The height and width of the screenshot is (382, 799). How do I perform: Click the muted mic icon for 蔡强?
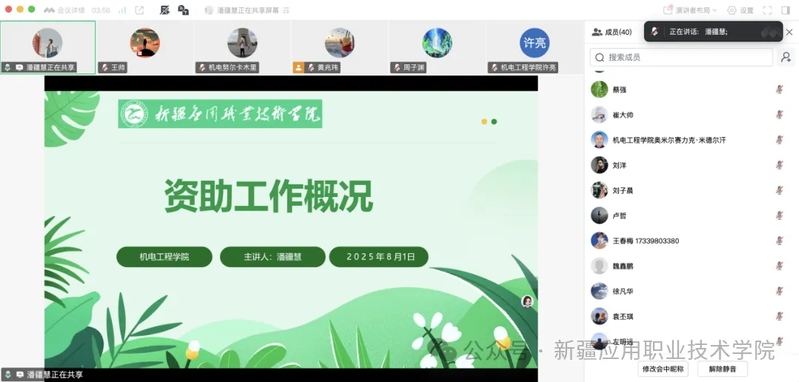[x=779, y=90]
